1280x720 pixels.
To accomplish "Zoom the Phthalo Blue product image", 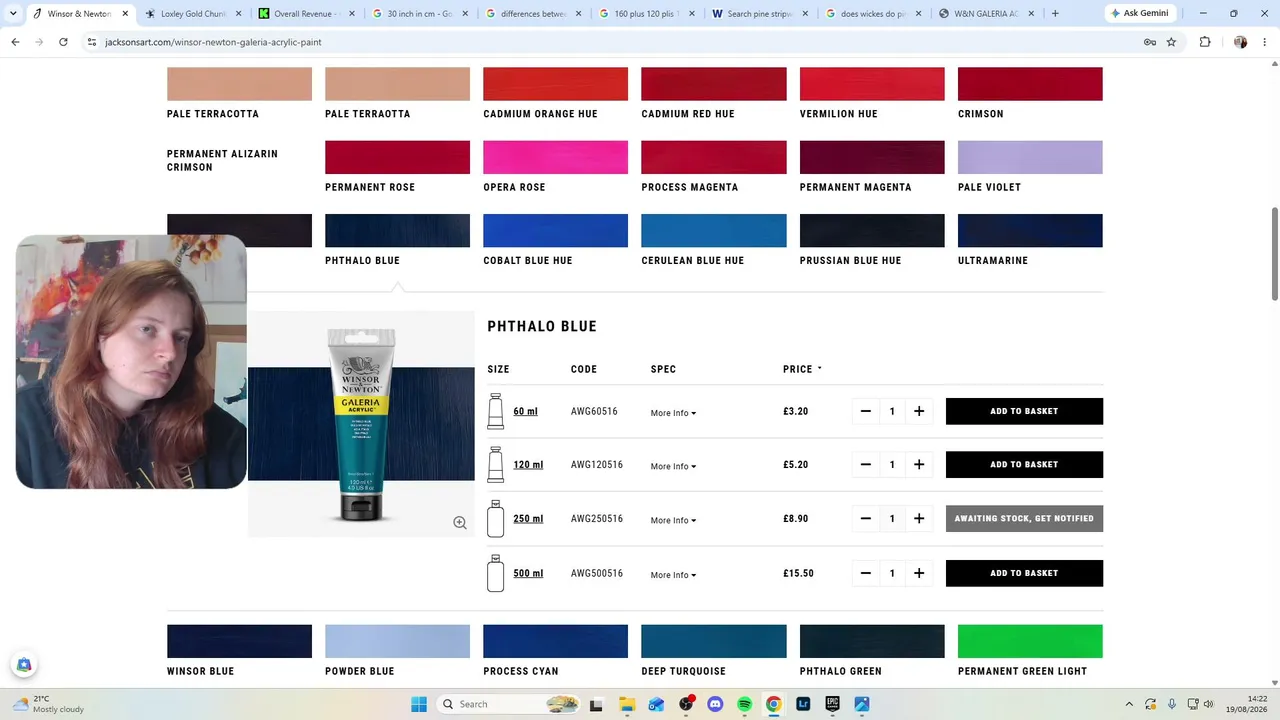I will pyautogui.click(x=460, y=523).
